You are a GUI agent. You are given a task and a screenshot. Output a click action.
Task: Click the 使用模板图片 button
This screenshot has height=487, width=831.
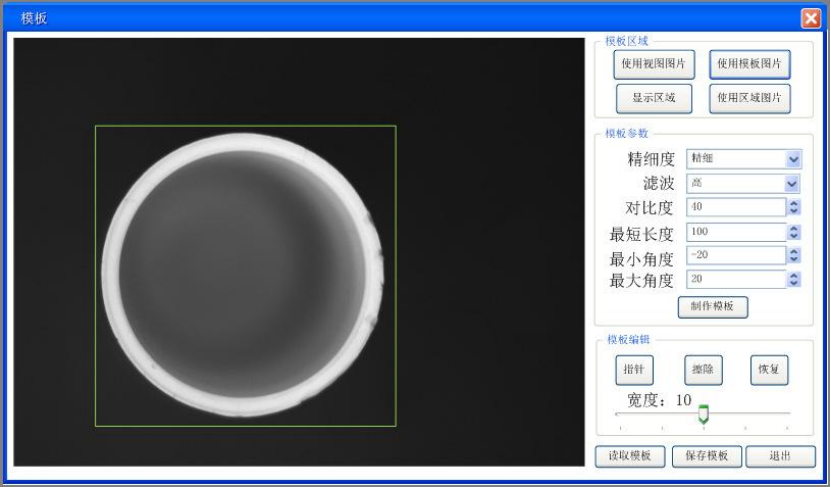click(749, 65)
